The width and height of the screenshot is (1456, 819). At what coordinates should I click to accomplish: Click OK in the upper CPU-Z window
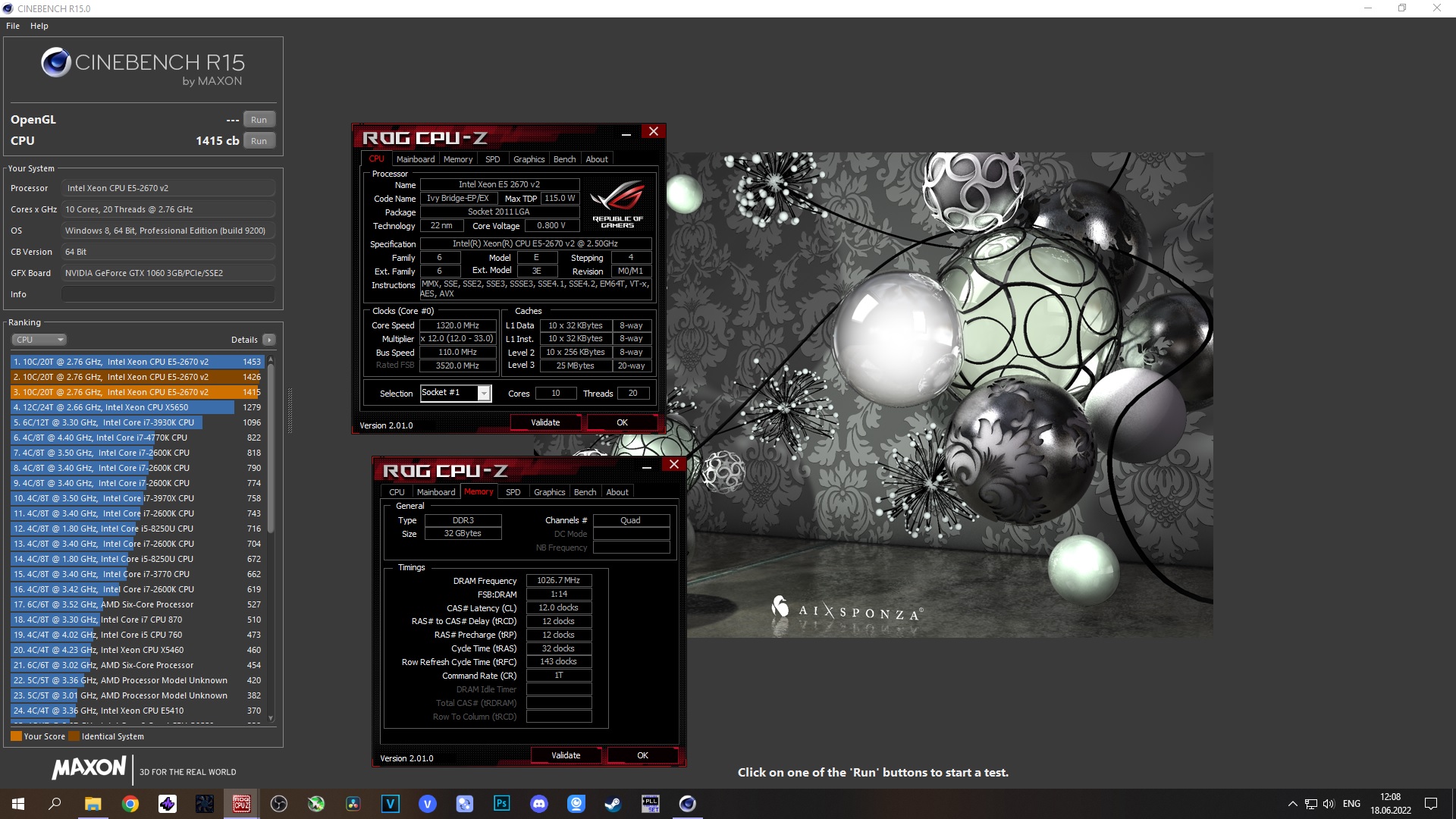[x=622, y=422]
